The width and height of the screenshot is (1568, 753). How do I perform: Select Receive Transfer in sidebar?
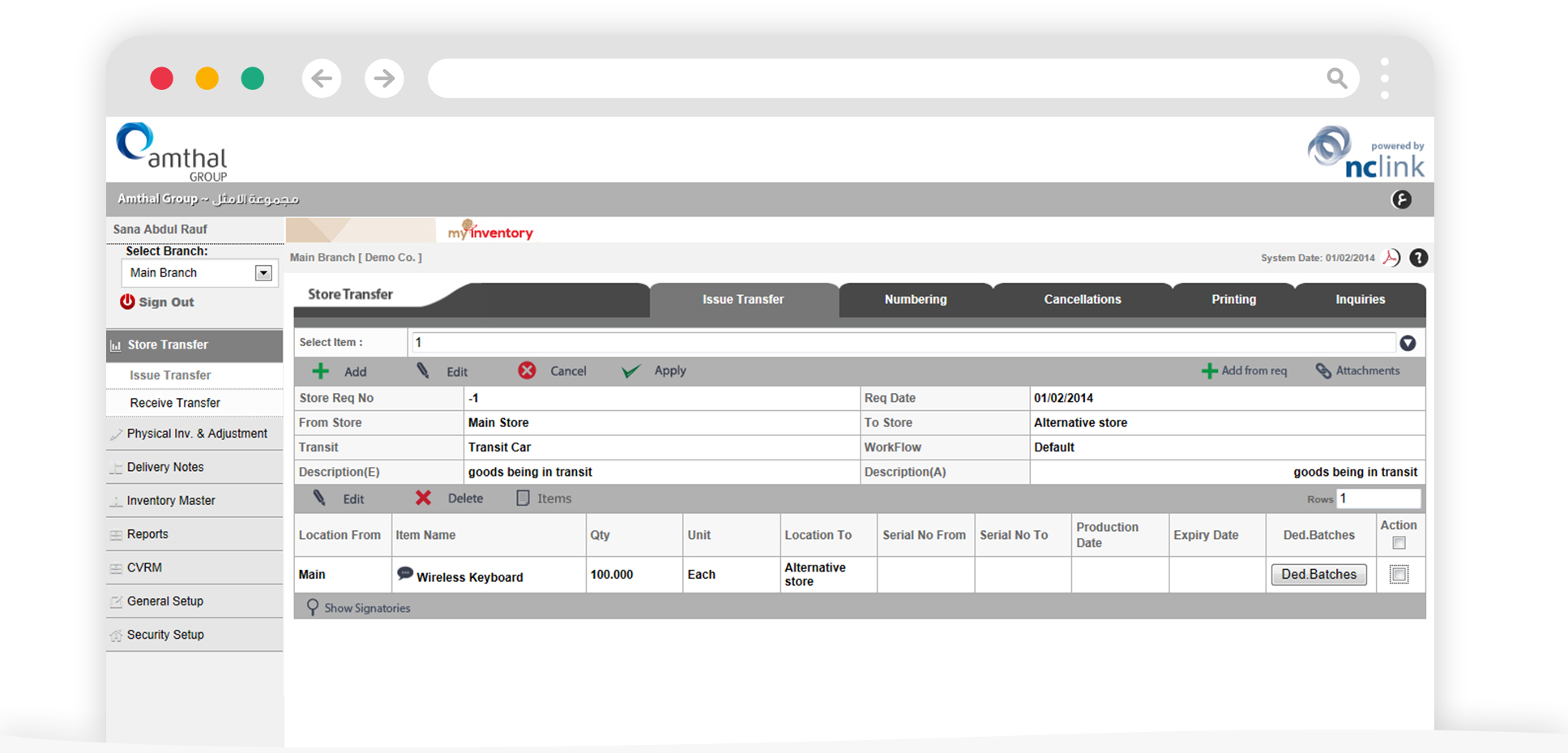click(x=175, y=403)
